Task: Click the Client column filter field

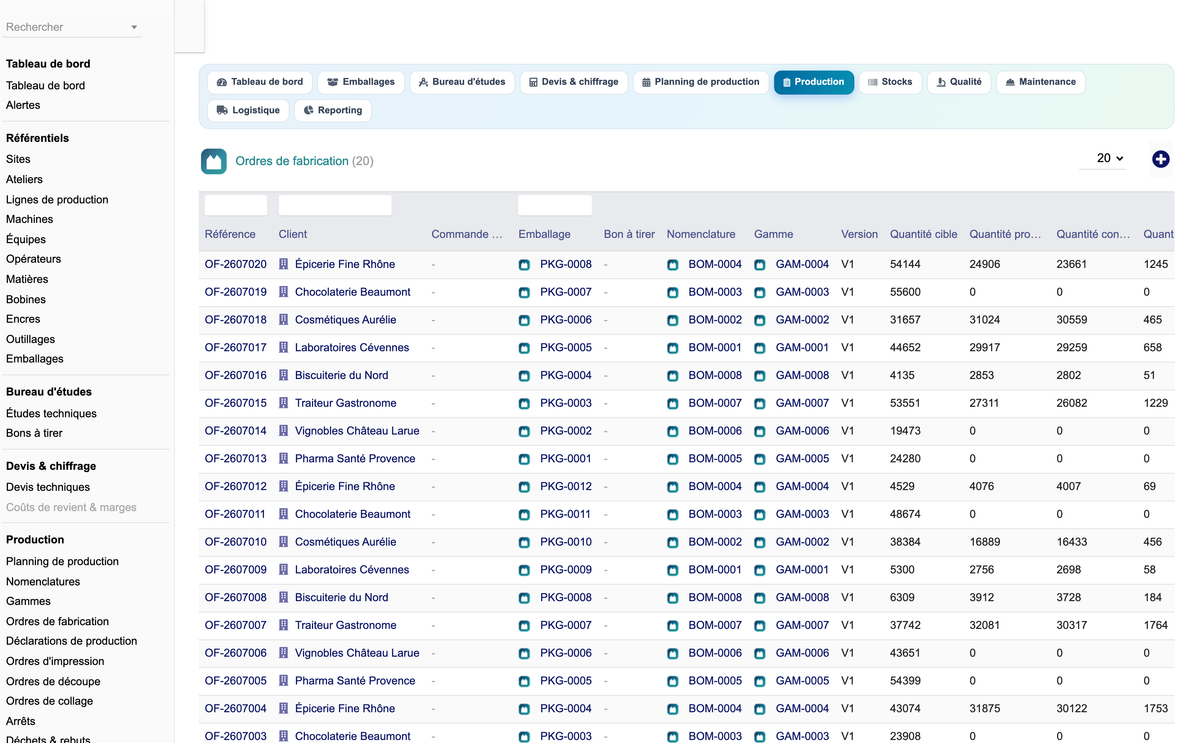Action: 335,205
